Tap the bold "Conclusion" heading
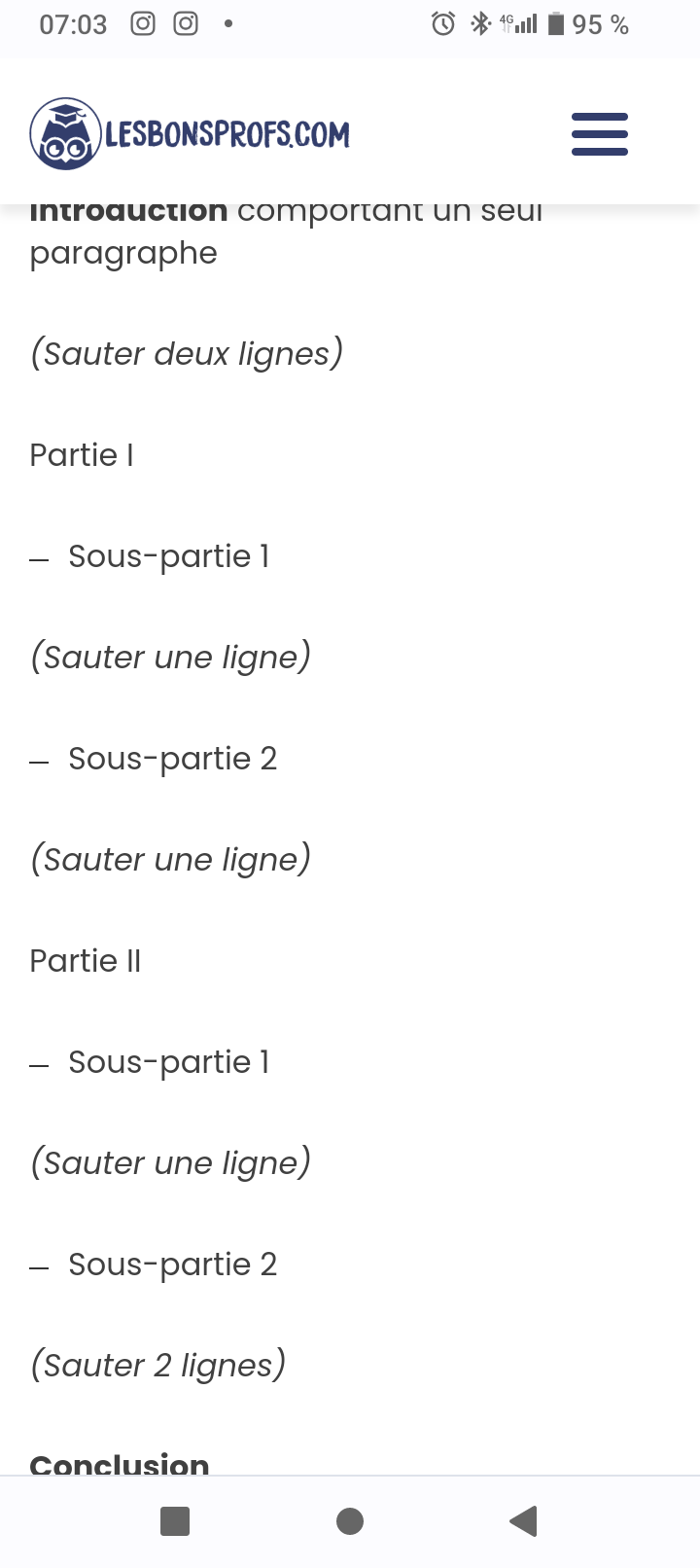The width and height of the screenshot is (700, 1568). (120, 1463)
